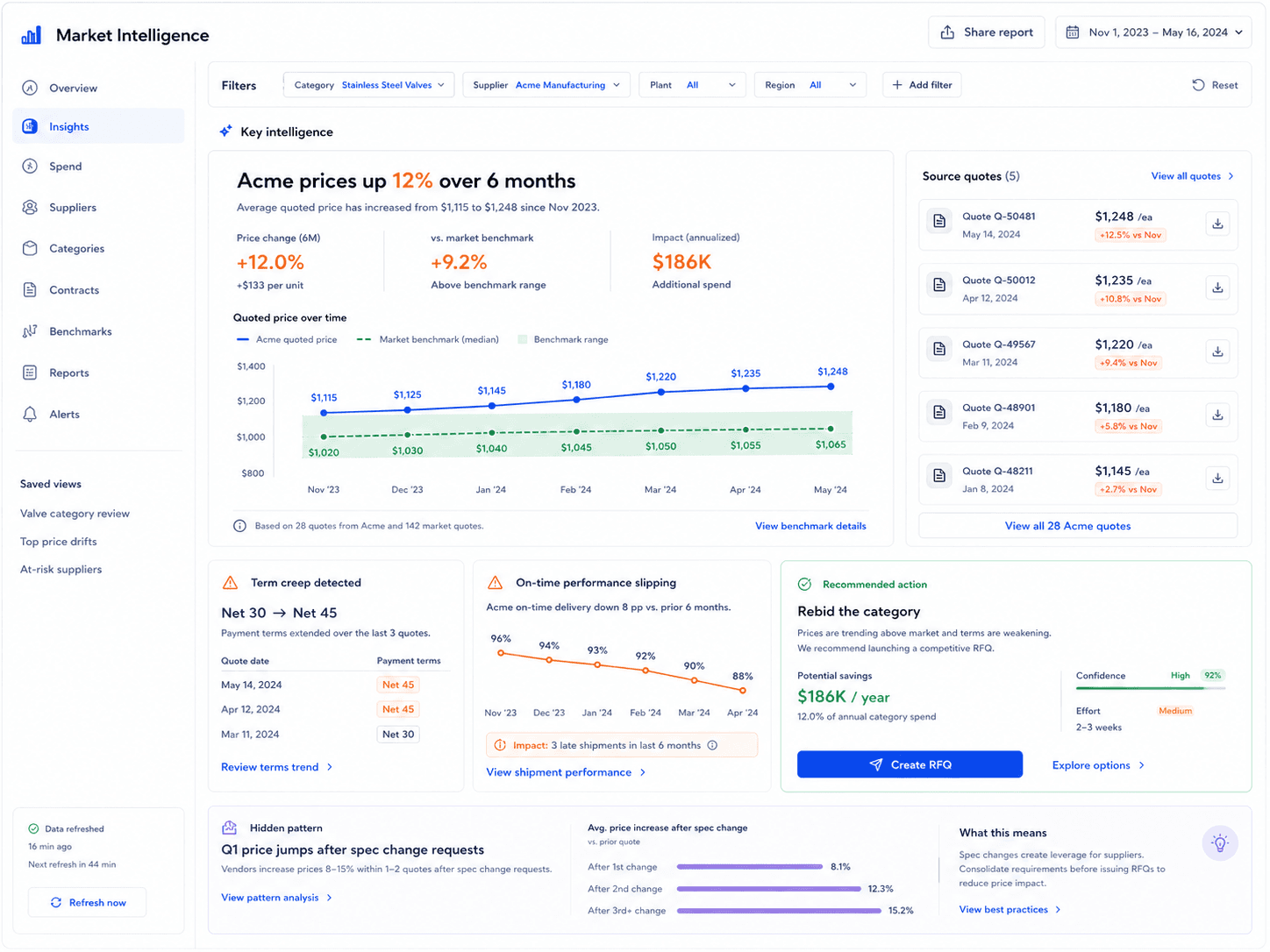The image size is (1270, 952).
Task: Click the +12.5% vs Nov badge
Action: pos(1130,235)
